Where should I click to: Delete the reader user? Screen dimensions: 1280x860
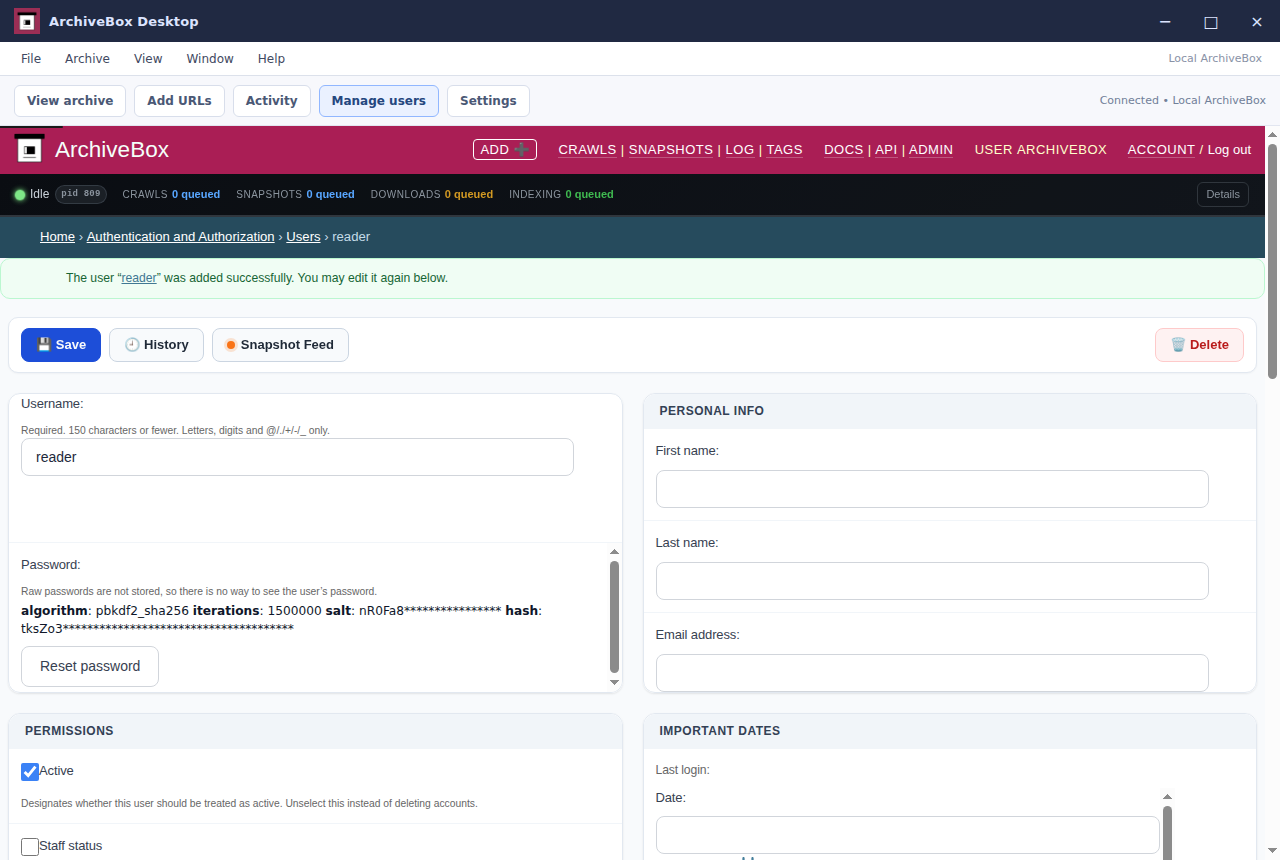(x=1199, y=345)
